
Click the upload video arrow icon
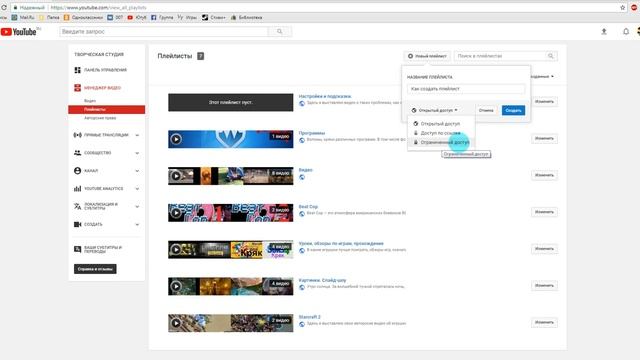(604, 31)
